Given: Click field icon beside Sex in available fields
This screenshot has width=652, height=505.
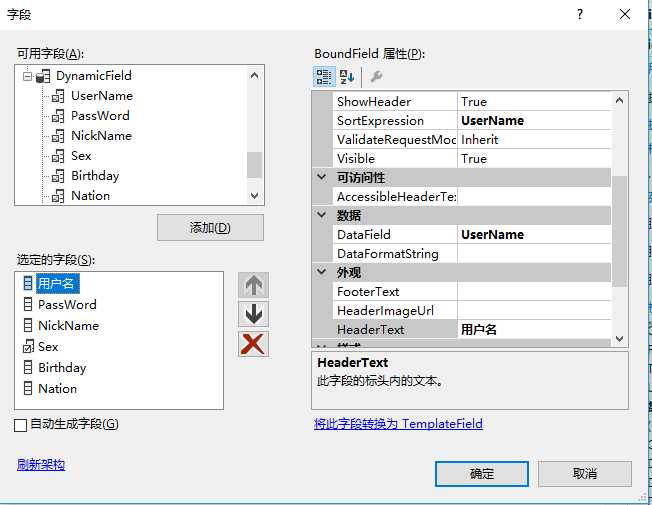Looking at the screenshot, I should coord(58,156).
